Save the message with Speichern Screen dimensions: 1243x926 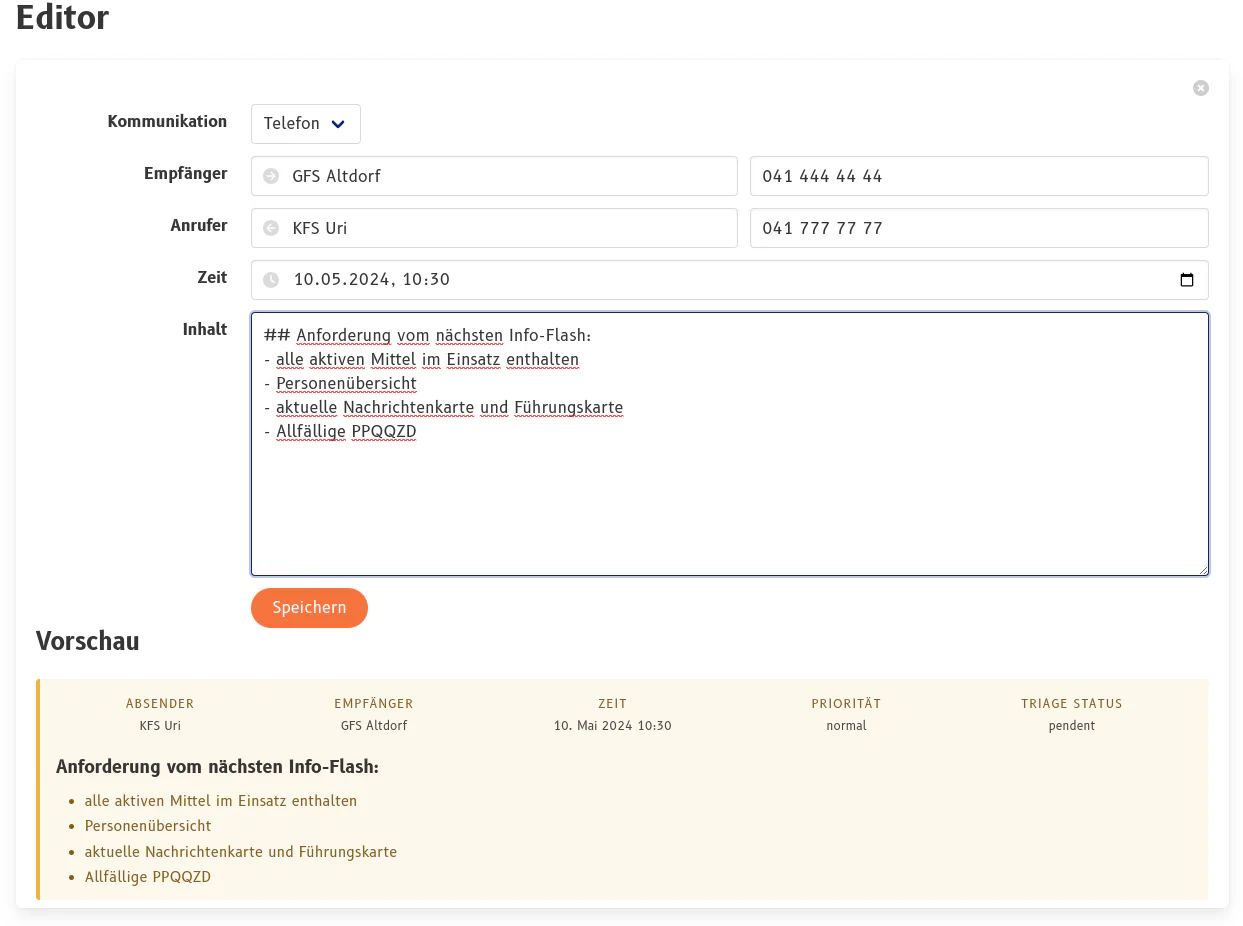tap(309, 608)
